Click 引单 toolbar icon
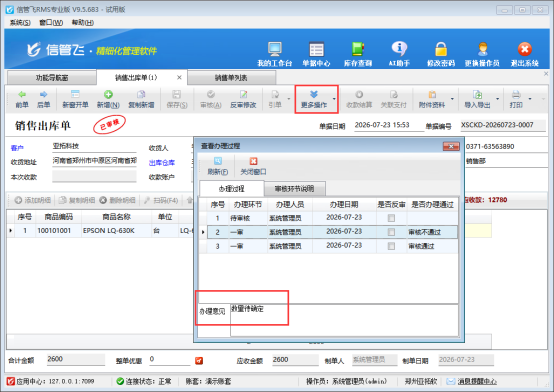Viewport: 554px width, 392px height. (x=275, y=99)
